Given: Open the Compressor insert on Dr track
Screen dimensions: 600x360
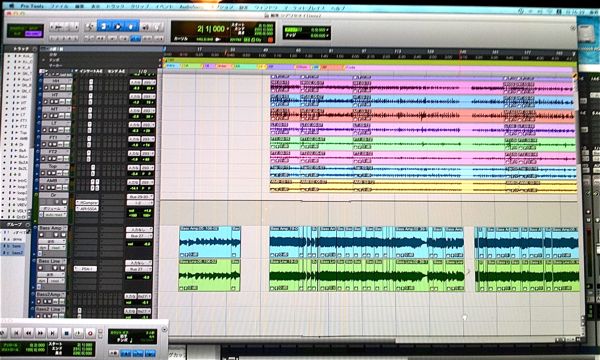Looking at the screenshot, I should pos(87,202).
